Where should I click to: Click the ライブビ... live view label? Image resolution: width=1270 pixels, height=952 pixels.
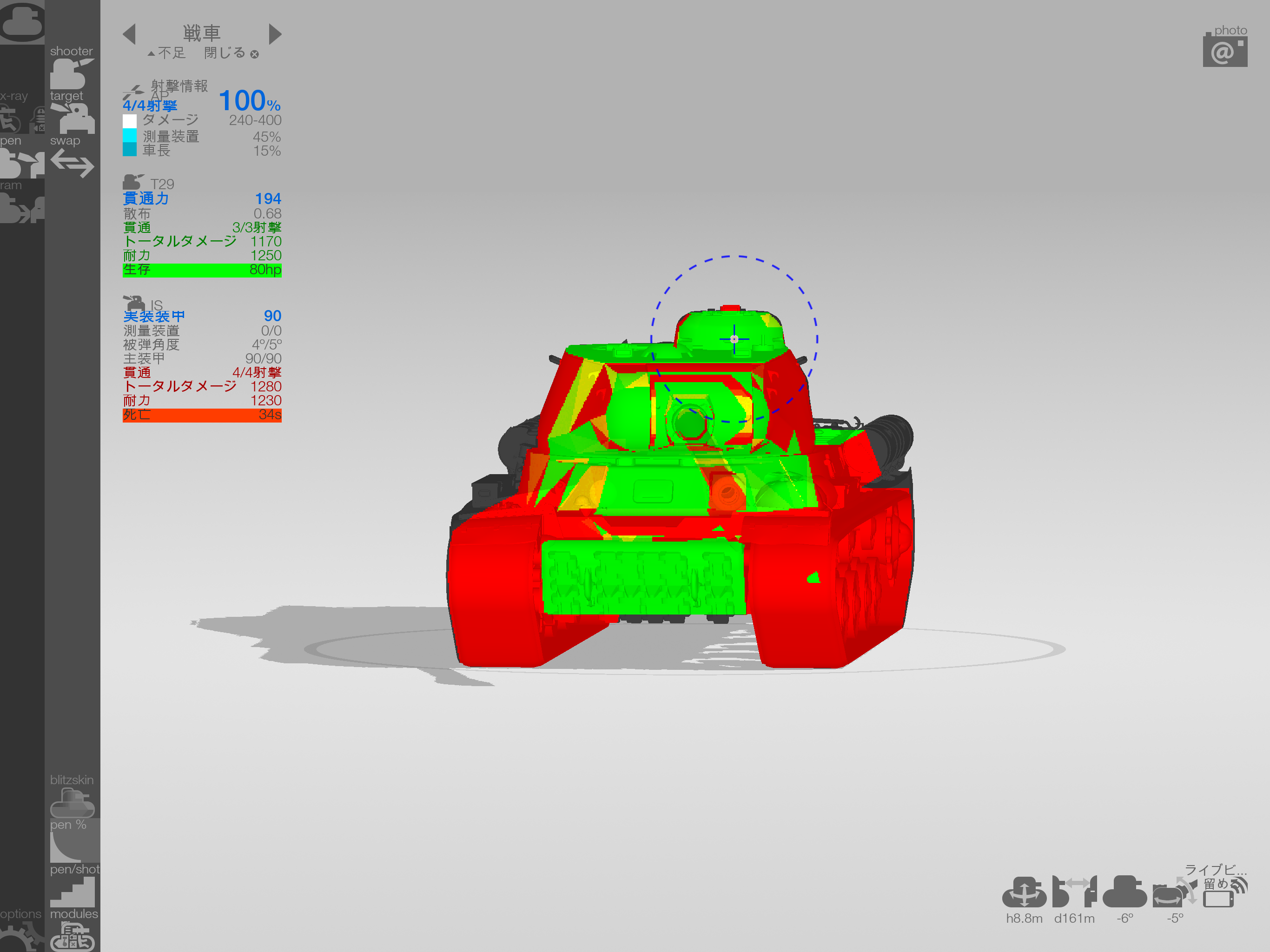[1216, 870]
